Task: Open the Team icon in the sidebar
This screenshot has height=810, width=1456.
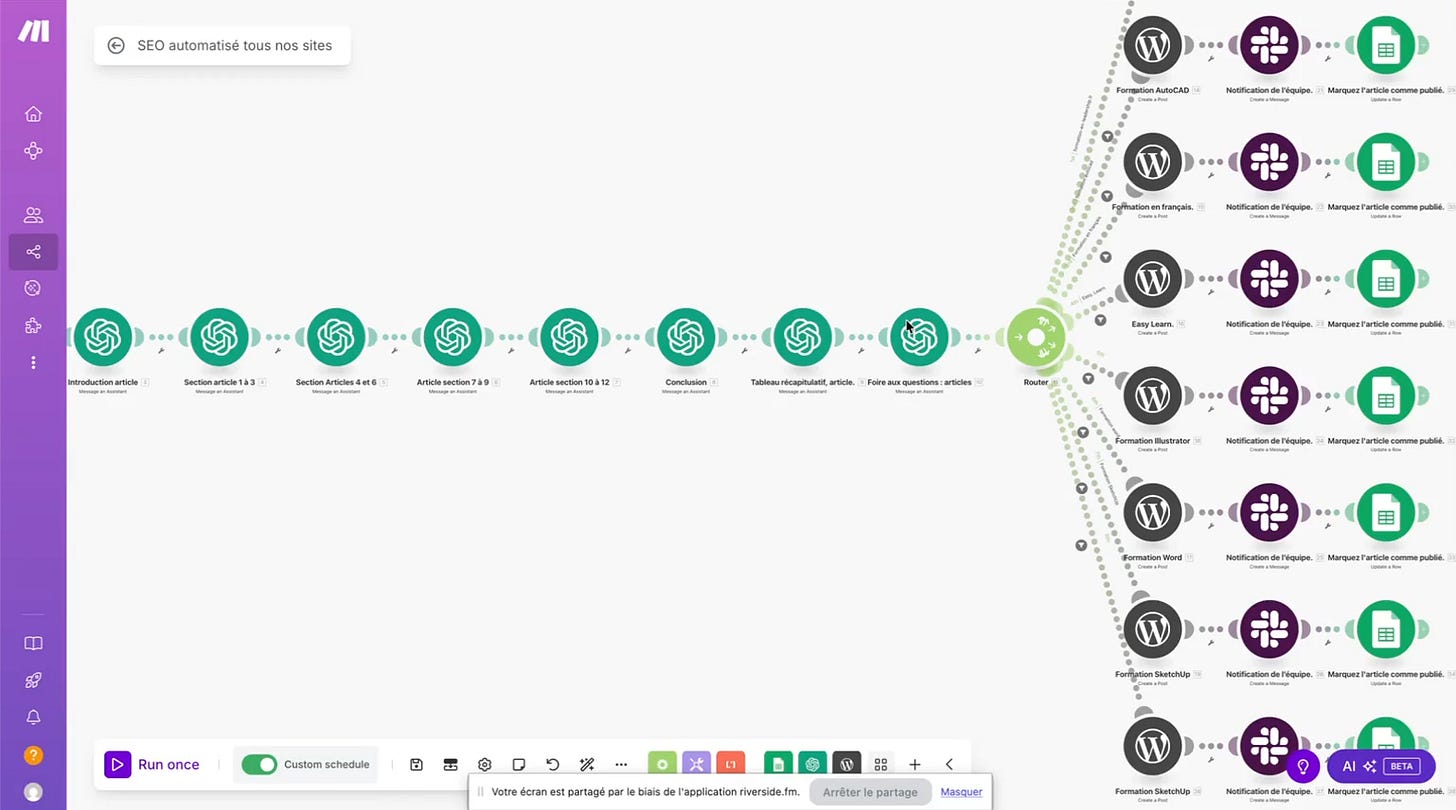Action: click(x=33, y=215)
